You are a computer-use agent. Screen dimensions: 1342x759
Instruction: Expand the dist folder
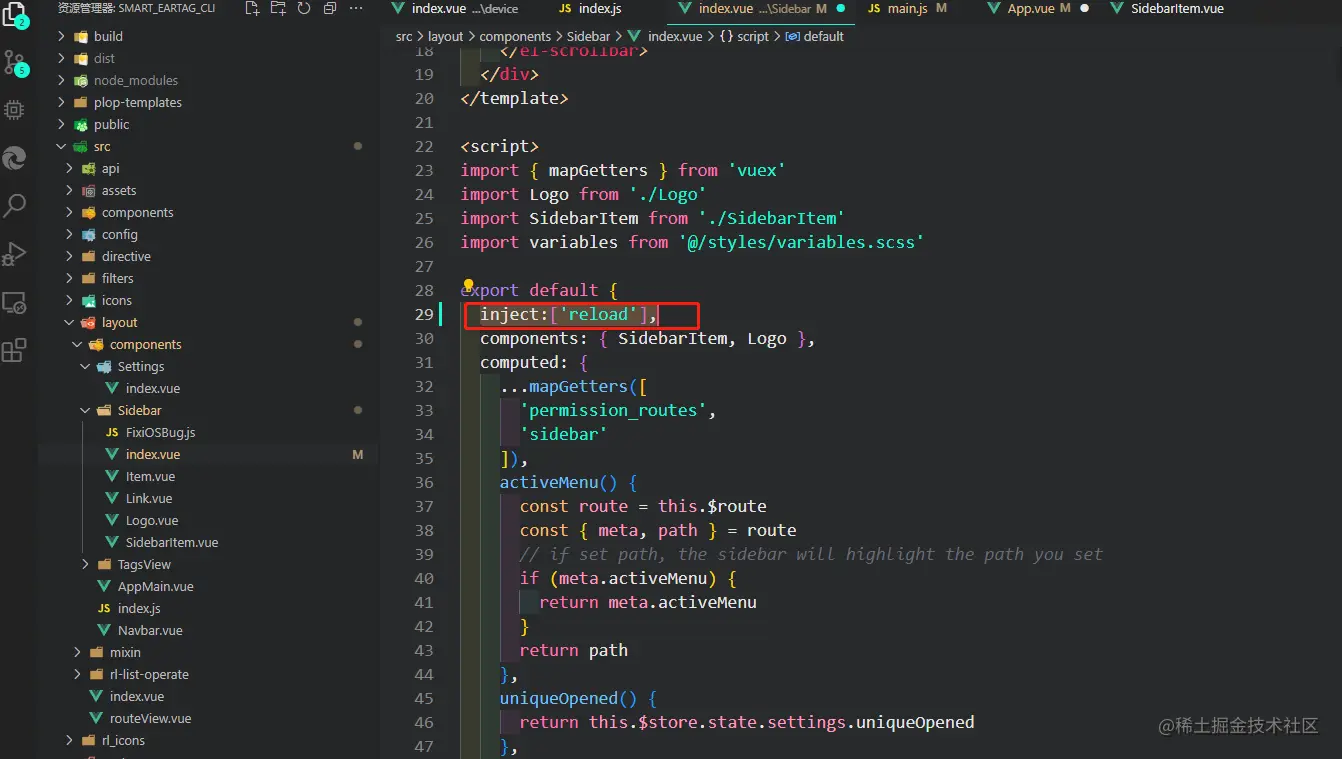click(x=62, y=58)
